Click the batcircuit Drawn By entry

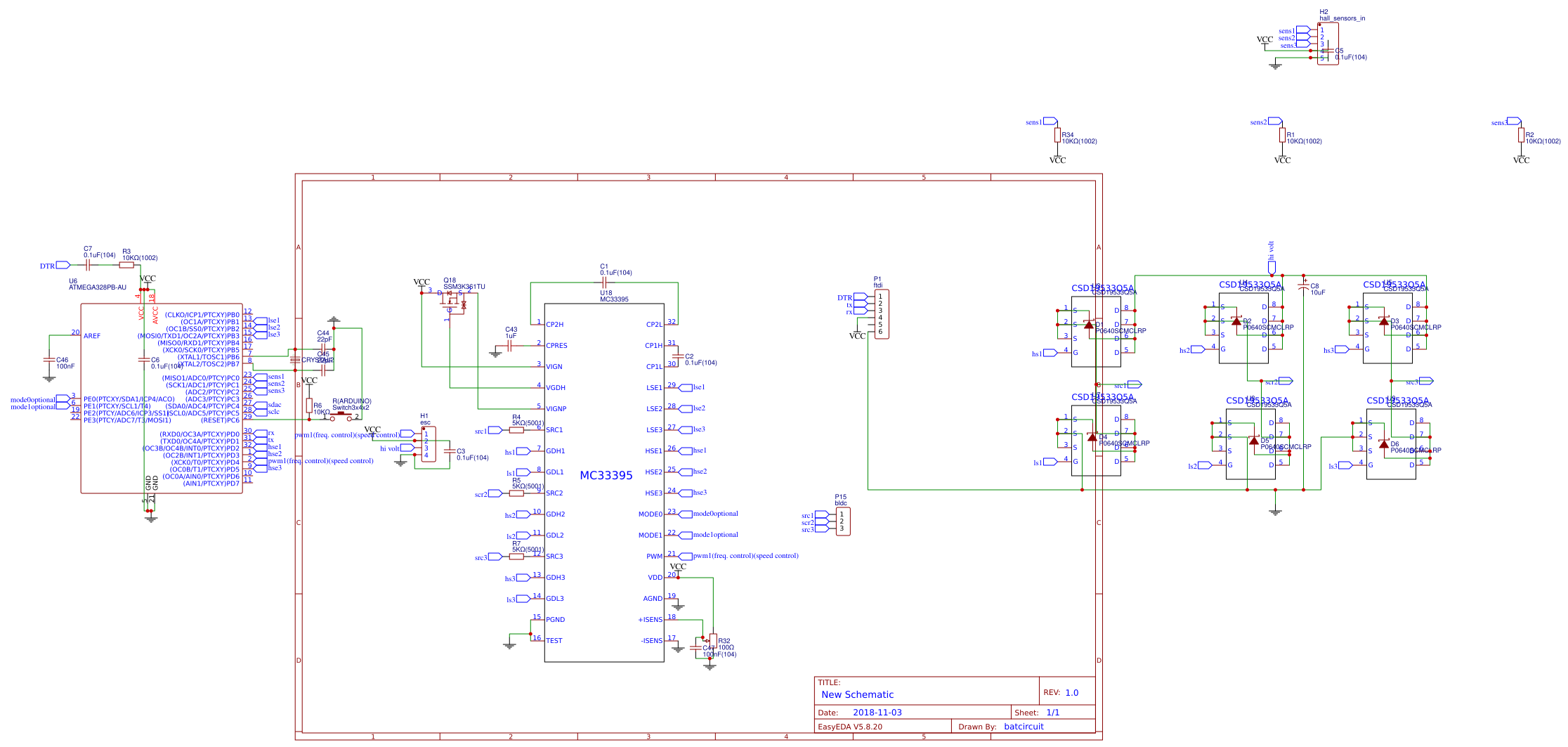pos(1024,727)
